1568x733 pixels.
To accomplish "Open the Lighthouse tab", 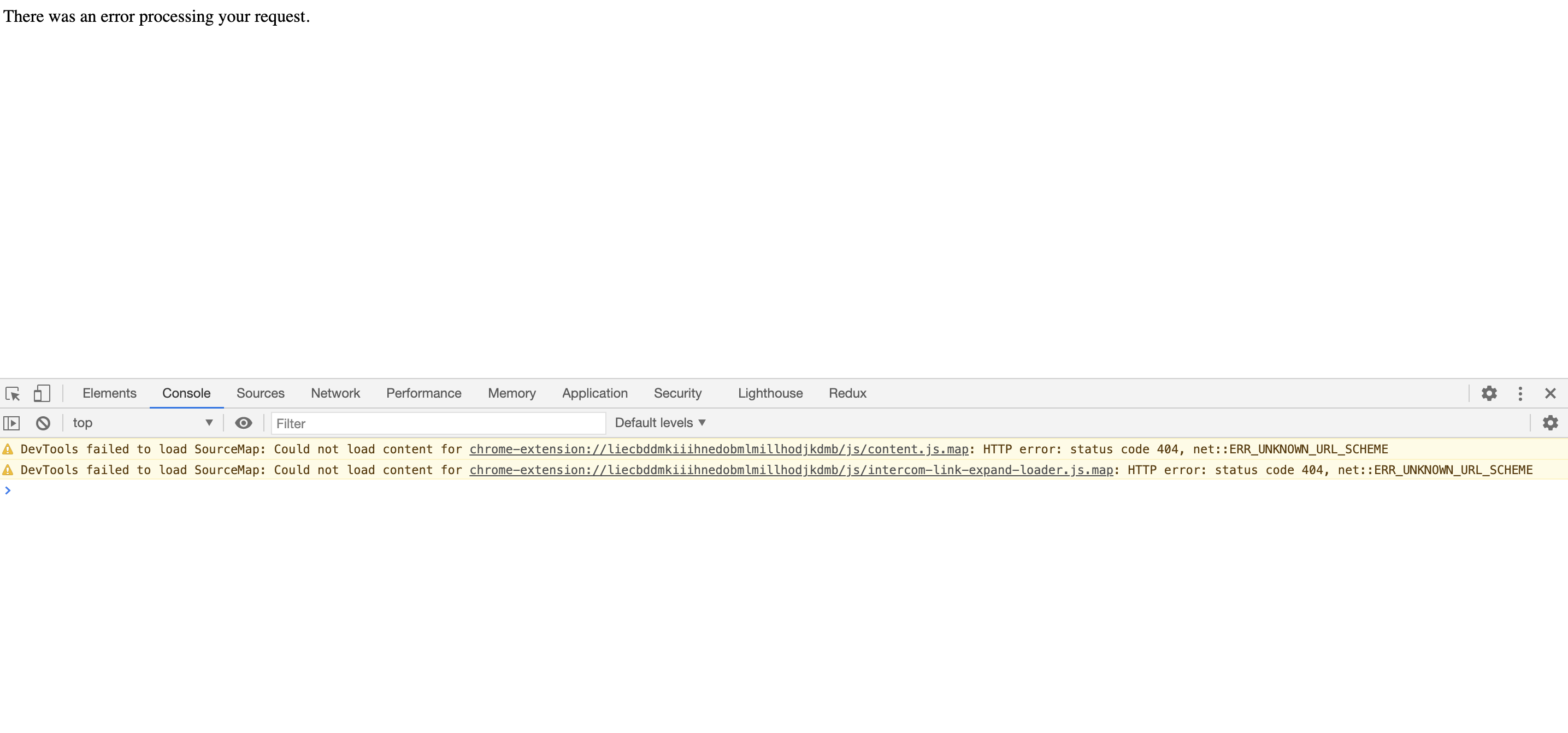I will [x=770, y=394].
